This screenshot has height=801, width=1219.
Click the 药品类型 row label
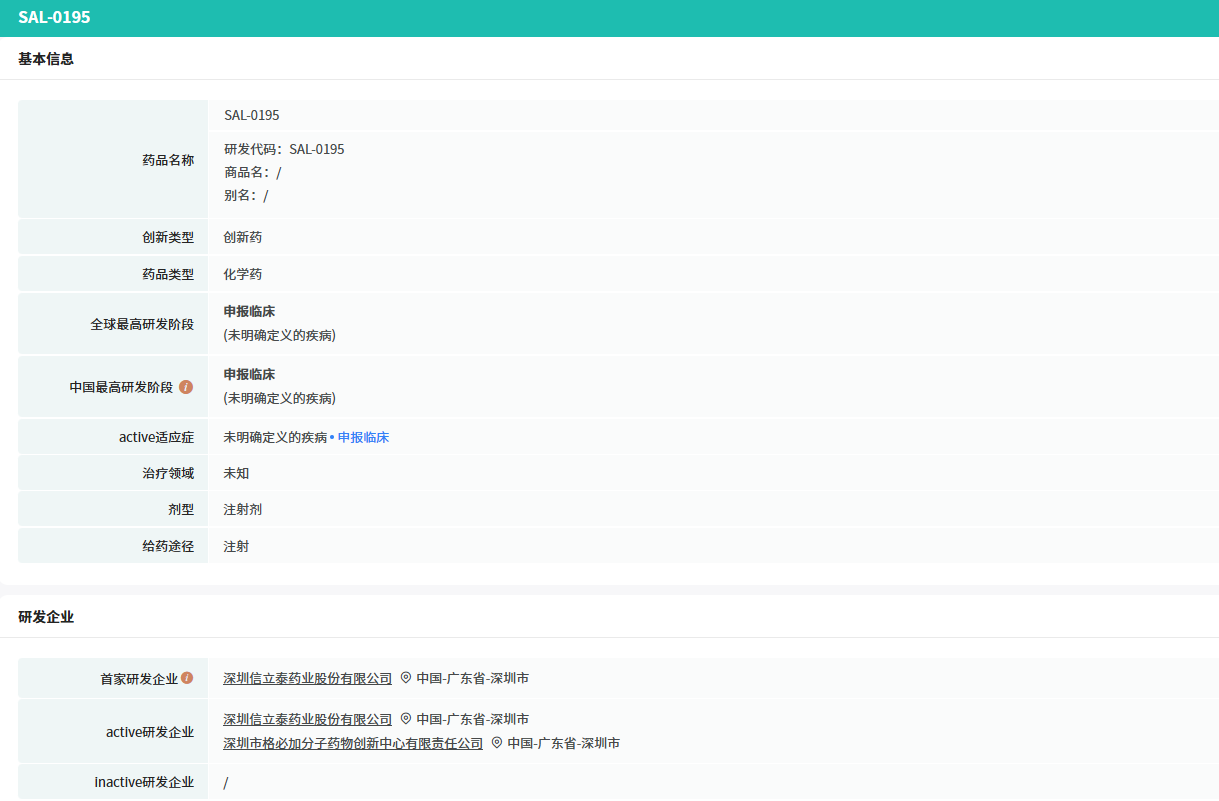point(168,274)
